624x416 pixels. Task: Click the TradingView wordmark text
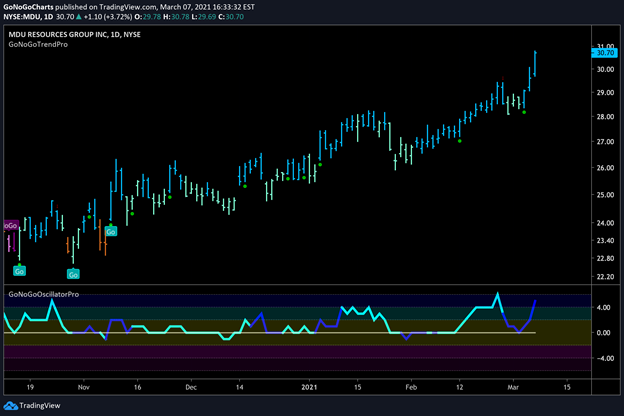[x=40, y=406]
